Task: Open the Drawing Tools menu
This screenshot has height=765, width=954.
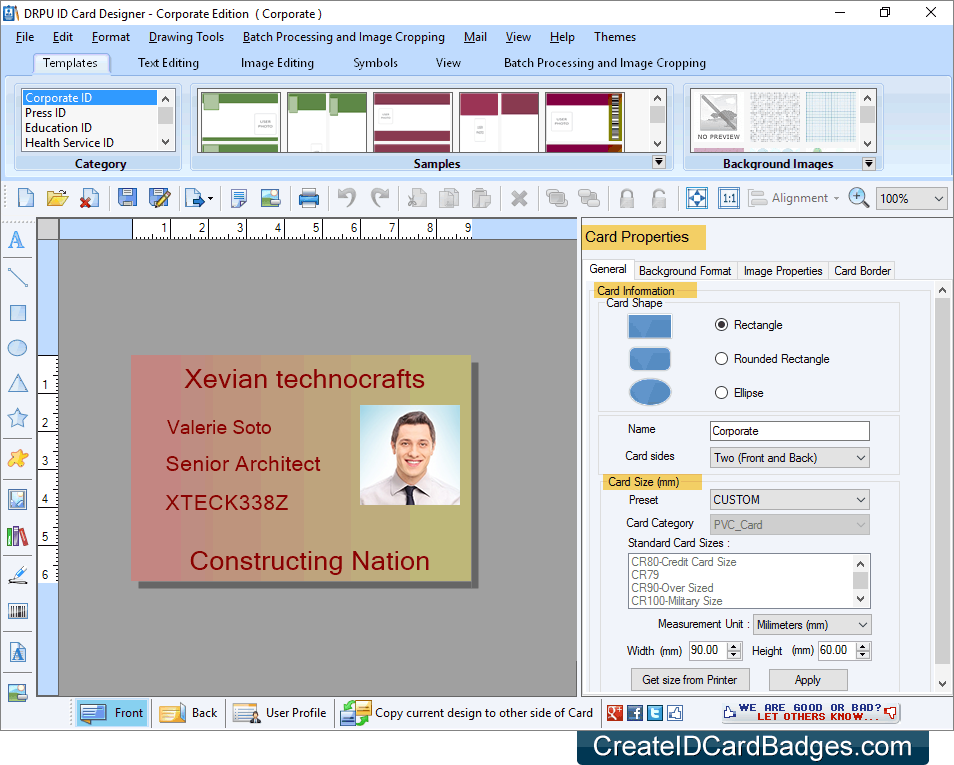Action: coord(186,37)
